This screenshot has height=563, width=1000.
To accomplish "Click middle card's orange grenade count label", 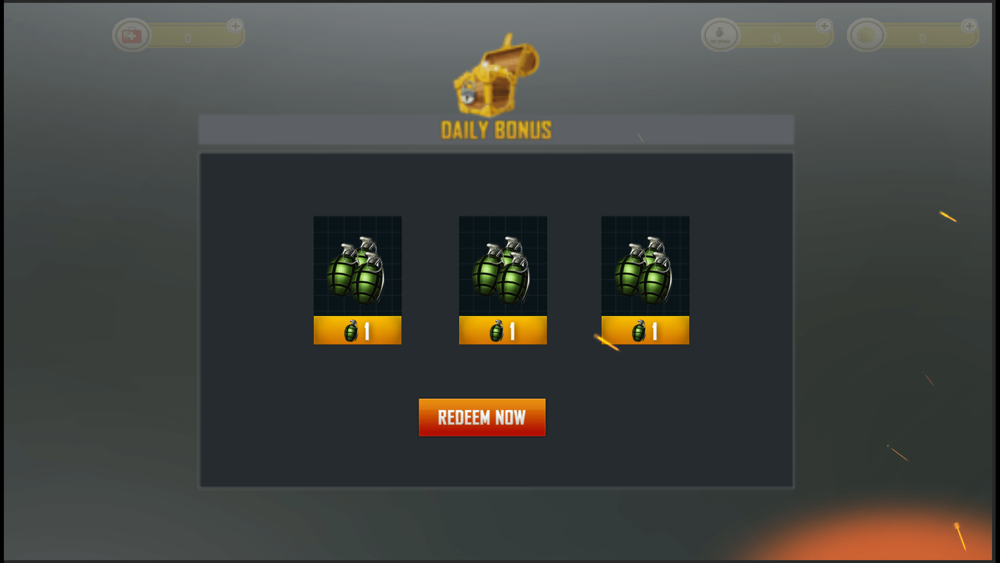I will 503,330.
